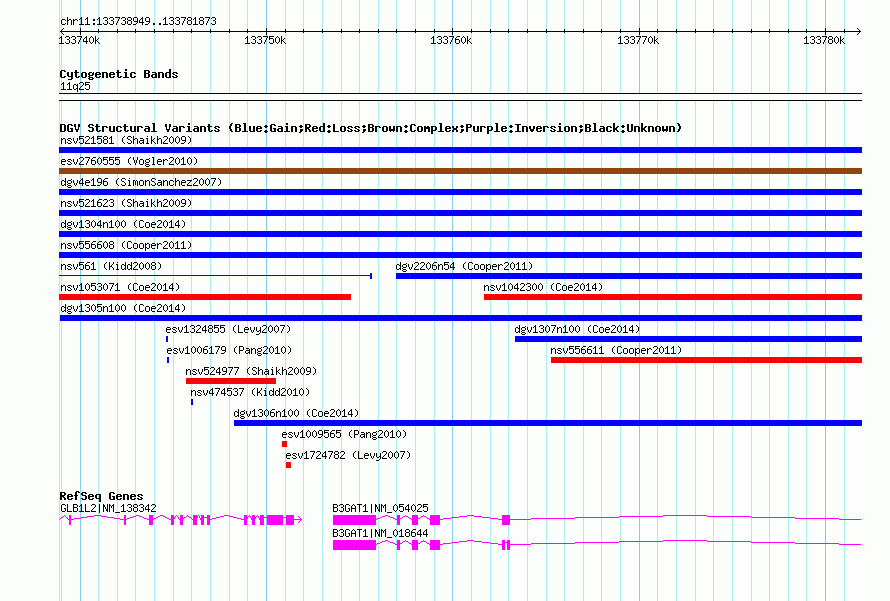890x601 pixels.
Task: Select the nsv556611 (Cooper2011) red bar
Action: click(707, 360)
